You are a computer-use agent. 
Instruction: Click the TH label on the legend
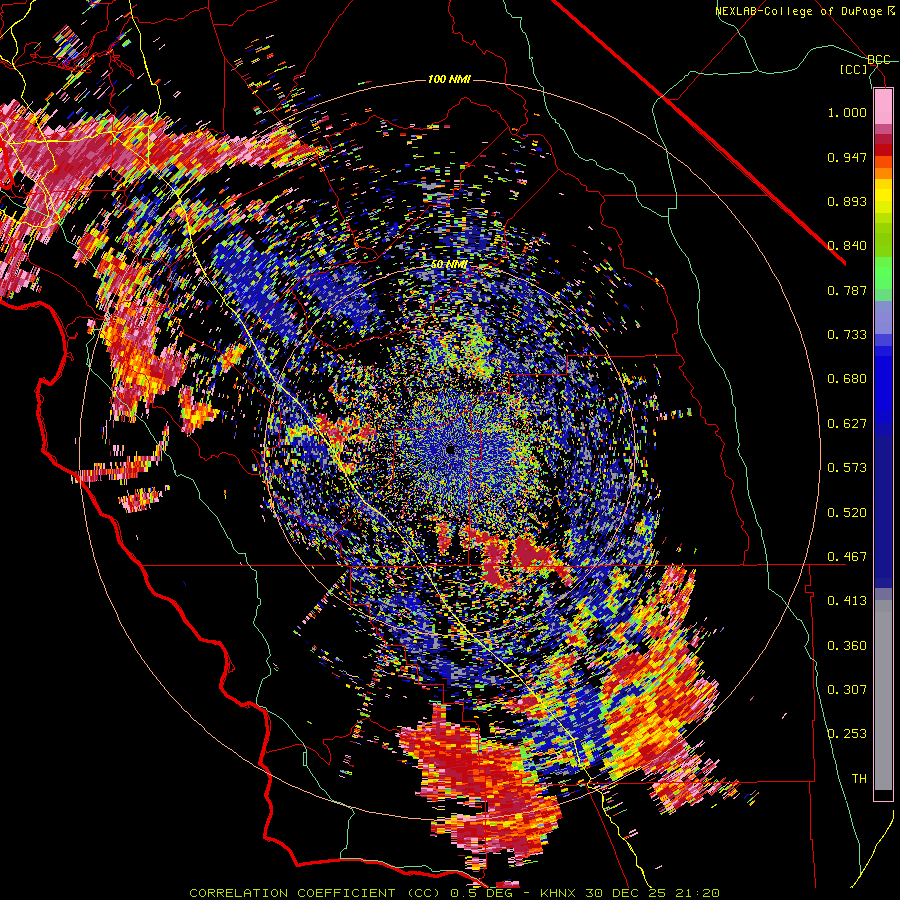point(859,779)
